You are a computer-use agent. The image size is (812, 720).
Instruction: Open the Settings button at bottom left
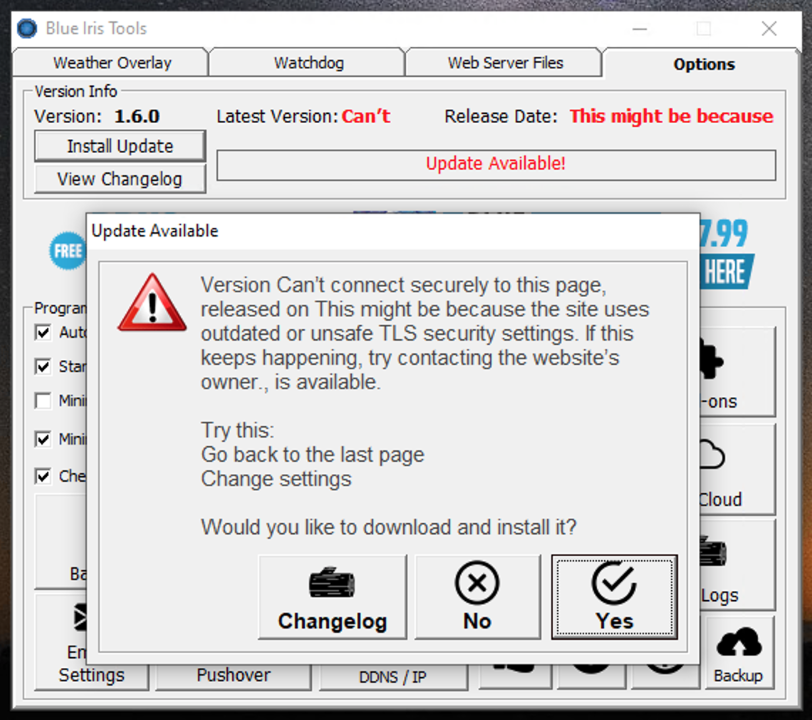tap(91, 642)
